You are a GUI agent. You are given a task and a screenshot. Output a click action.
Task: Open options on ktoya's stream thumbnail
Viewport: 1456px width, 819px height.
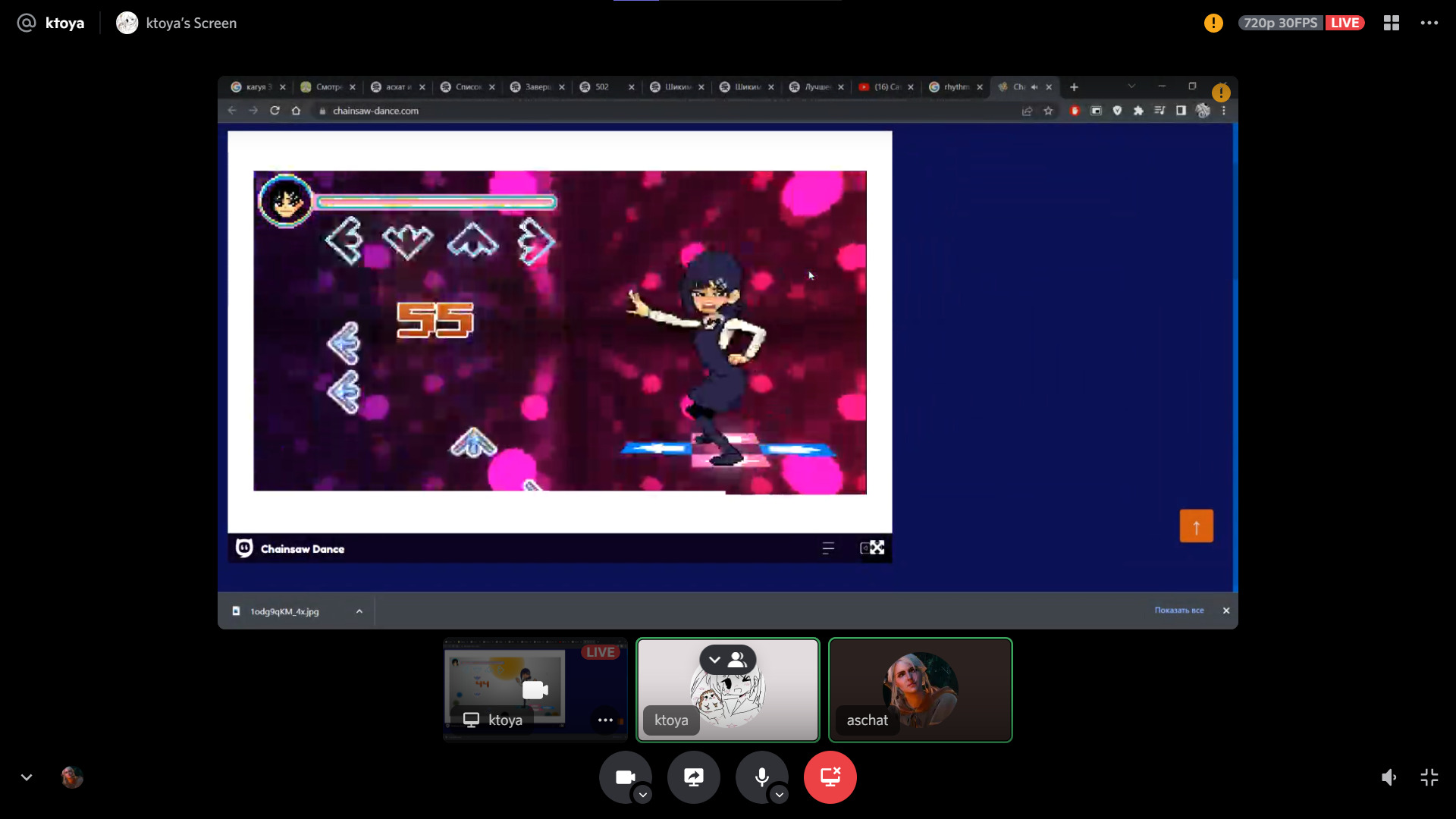[x=604, y=720]
